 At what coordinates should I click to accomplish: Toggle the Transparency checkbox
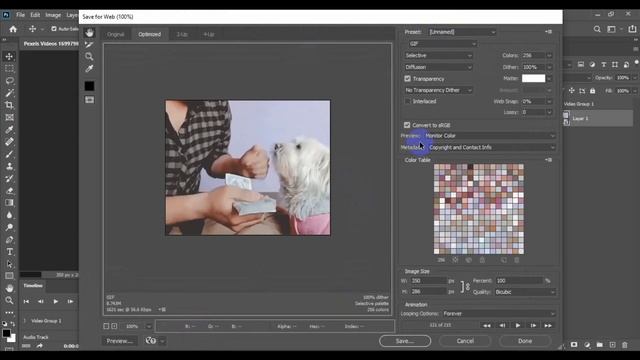pos(407,79)
